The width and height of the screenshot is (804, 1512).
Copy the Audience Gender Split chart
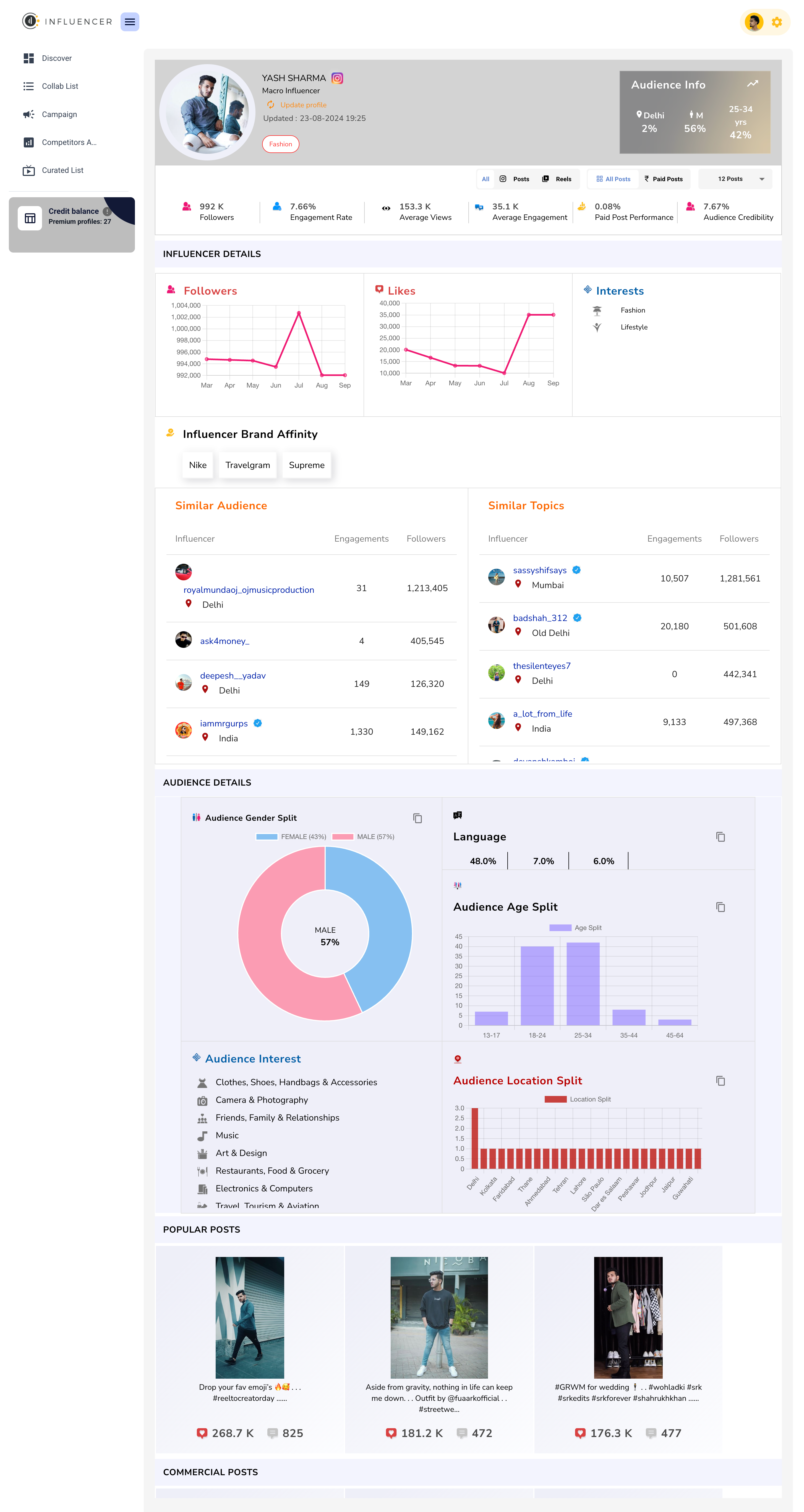tap(417, 818)
